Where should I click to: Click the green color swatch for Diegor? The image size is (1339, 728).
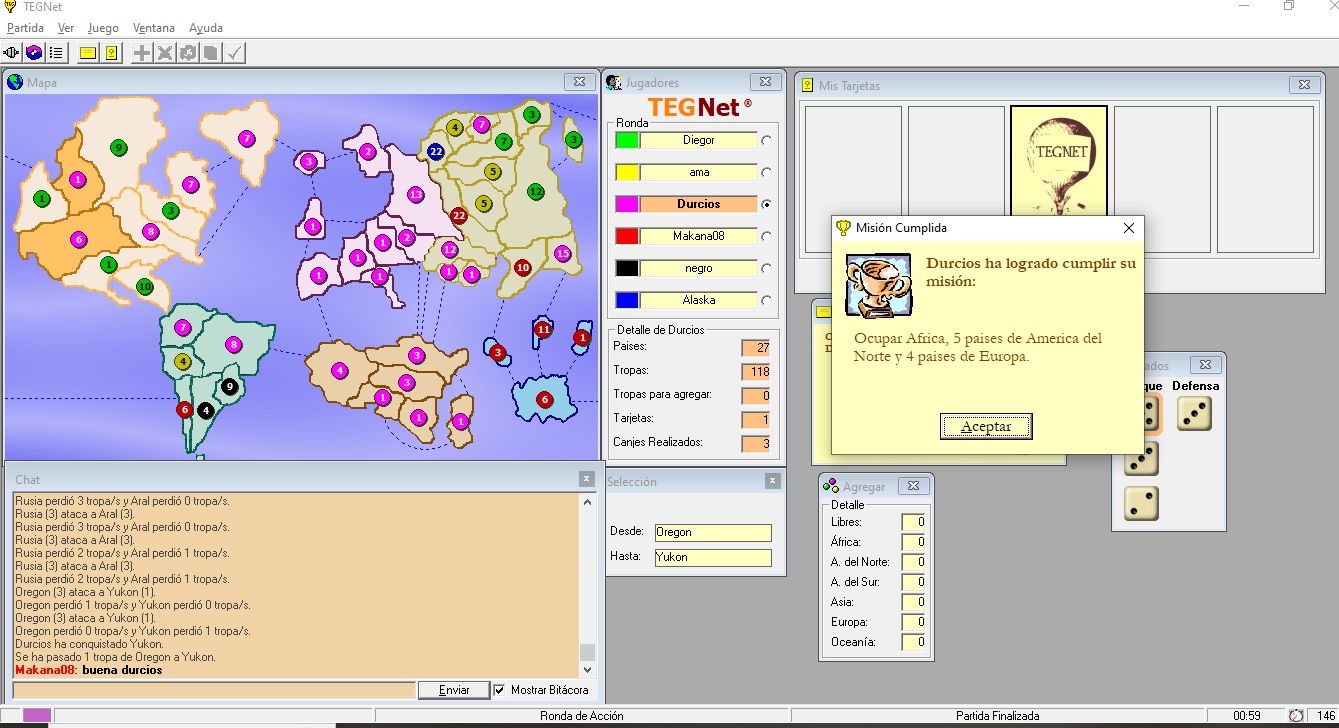tap(627, 140)
